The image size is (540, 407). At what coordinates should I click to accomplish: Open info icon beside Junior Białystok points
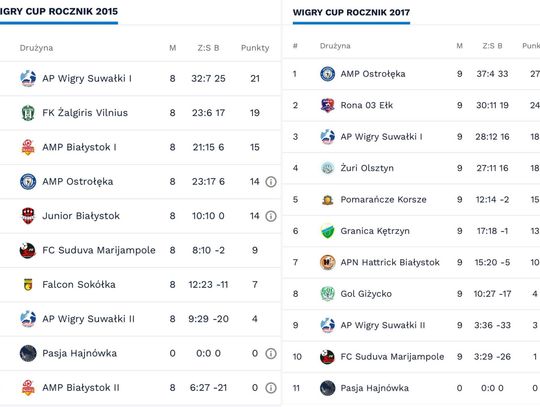[x=271, y=216]
